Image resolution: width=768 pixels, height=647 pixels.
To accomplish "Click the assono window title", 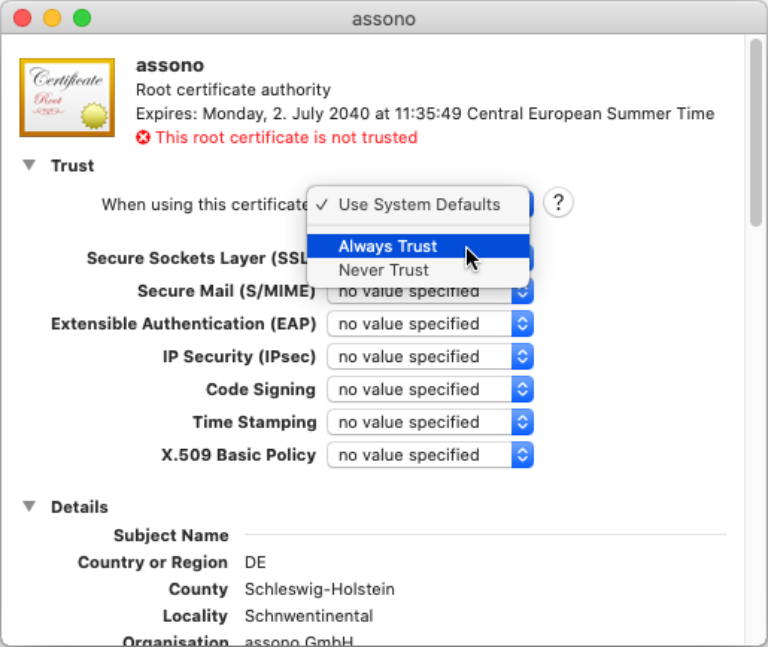I will pyautogui.click(x=384, y=19).
